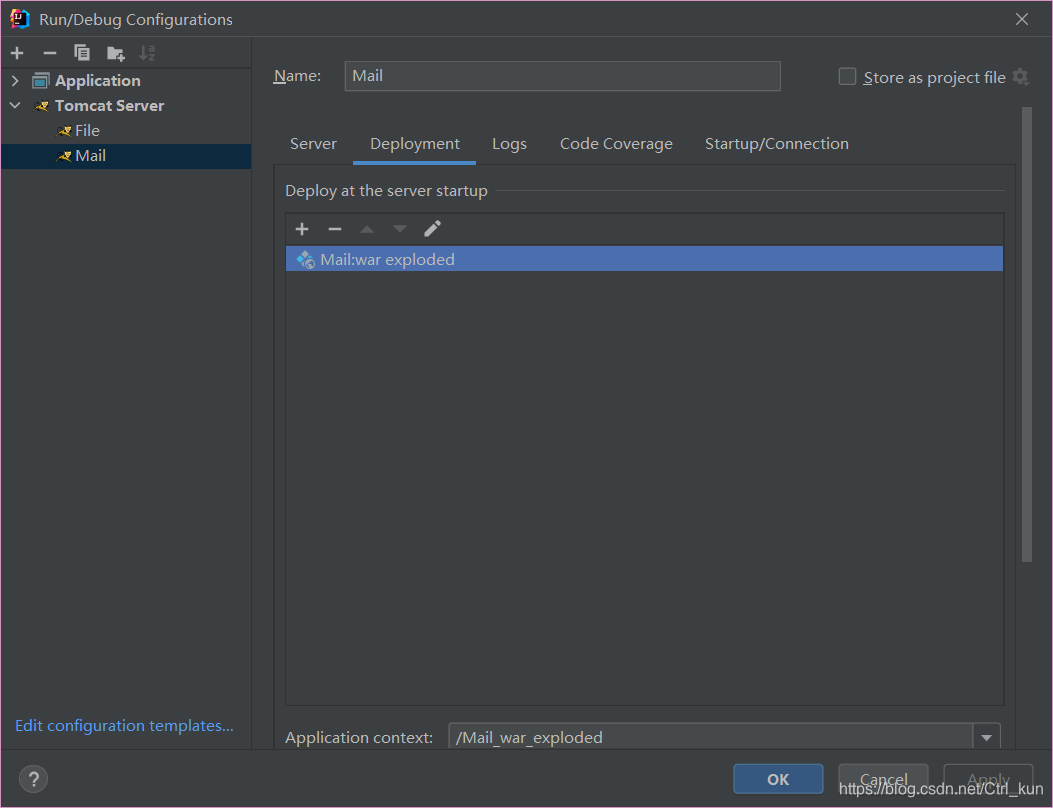1053x808 pixels.
Task: Switch to the Deployment tab
Action: (x=414, y=144)
